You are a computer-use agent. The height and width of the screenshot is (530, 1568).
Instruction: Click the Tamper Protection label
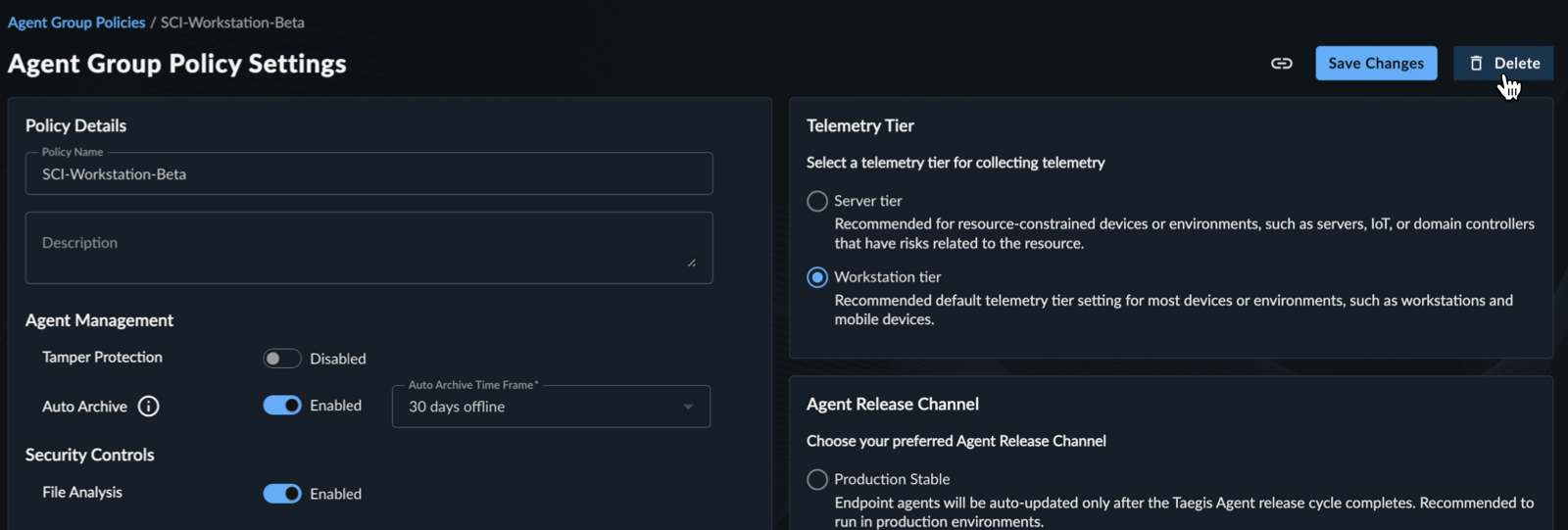pos(102,358)
